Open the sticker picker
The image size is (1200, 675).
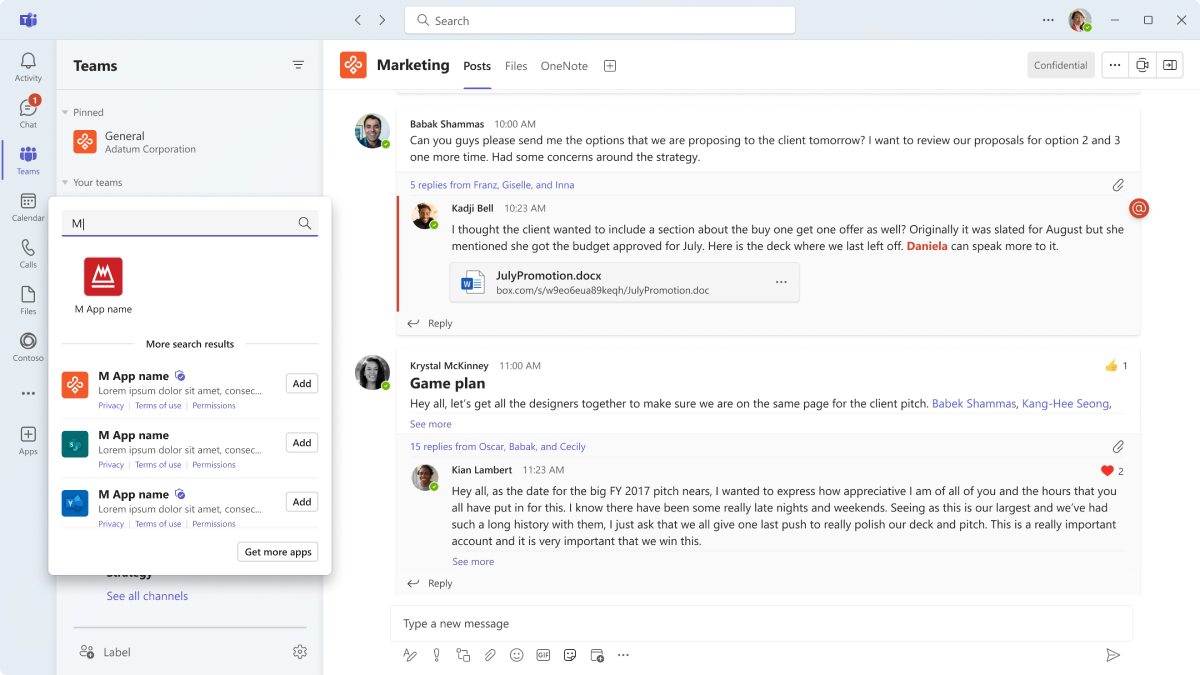coord(570,655)
